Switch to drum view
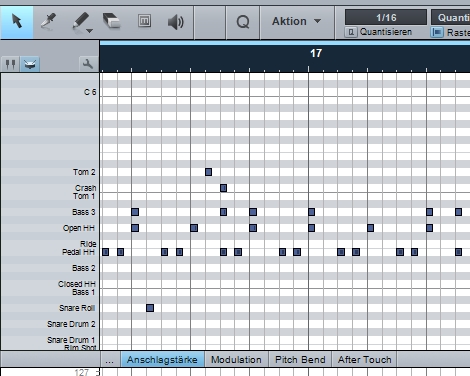The width and height of the screenshot is (470, 376). [x=30, y=64]
